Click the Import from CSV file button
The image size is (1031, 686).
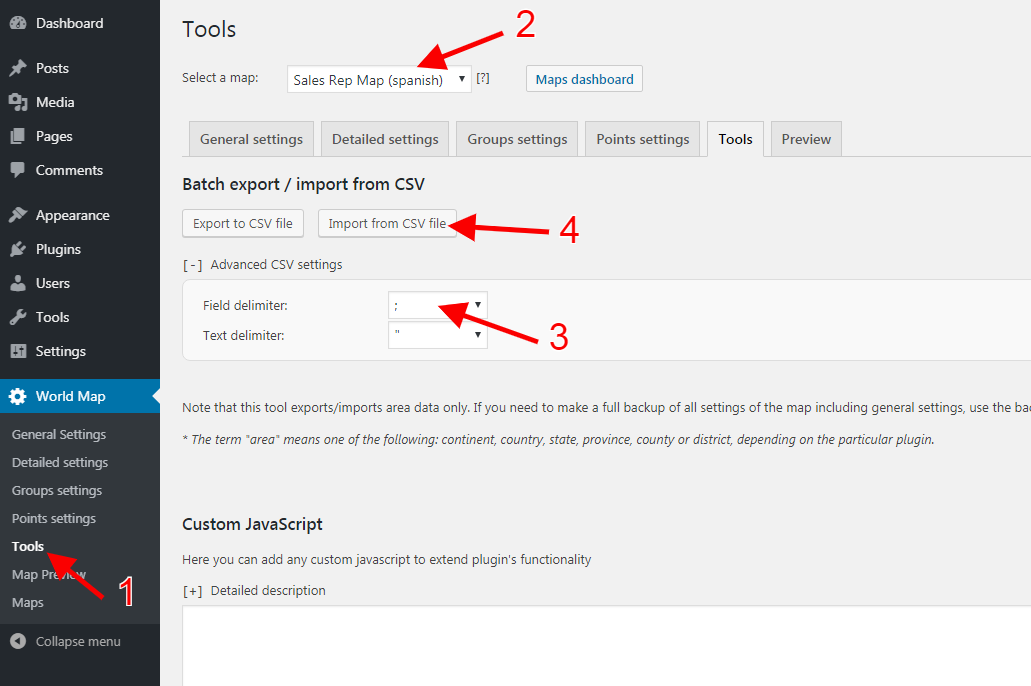coord(387,223)
